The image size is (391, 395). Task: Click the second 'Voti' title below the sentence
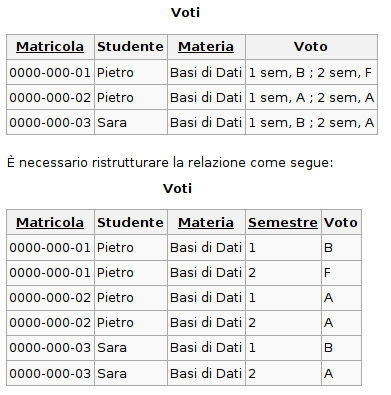(x=177, y=188)
